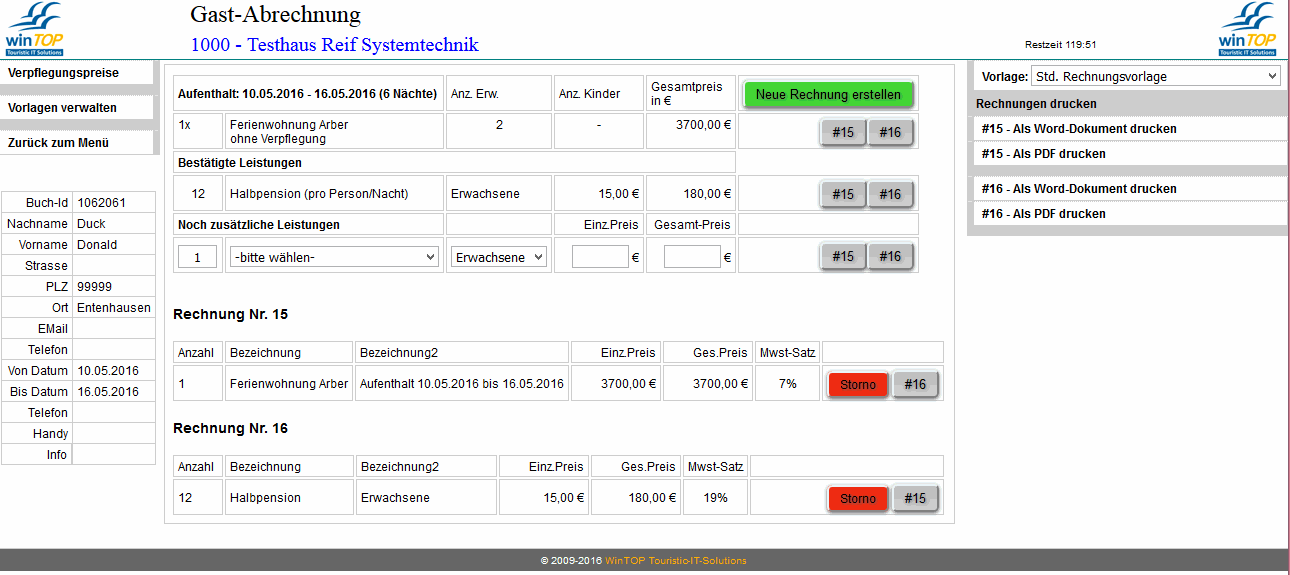Viewport: 1290px width, 575px height.
Task: Click the winTOP logo in top-left corner
Action: pos(35,28)
